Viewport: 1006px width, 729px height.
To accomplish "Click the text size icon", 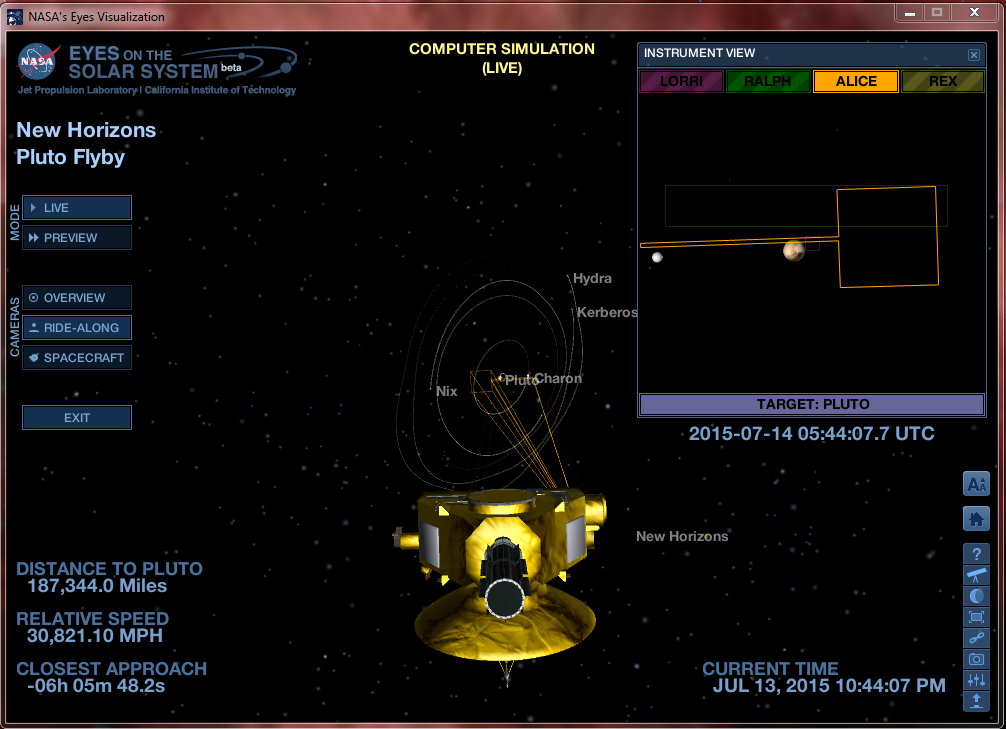I will [x=976, y=484].
